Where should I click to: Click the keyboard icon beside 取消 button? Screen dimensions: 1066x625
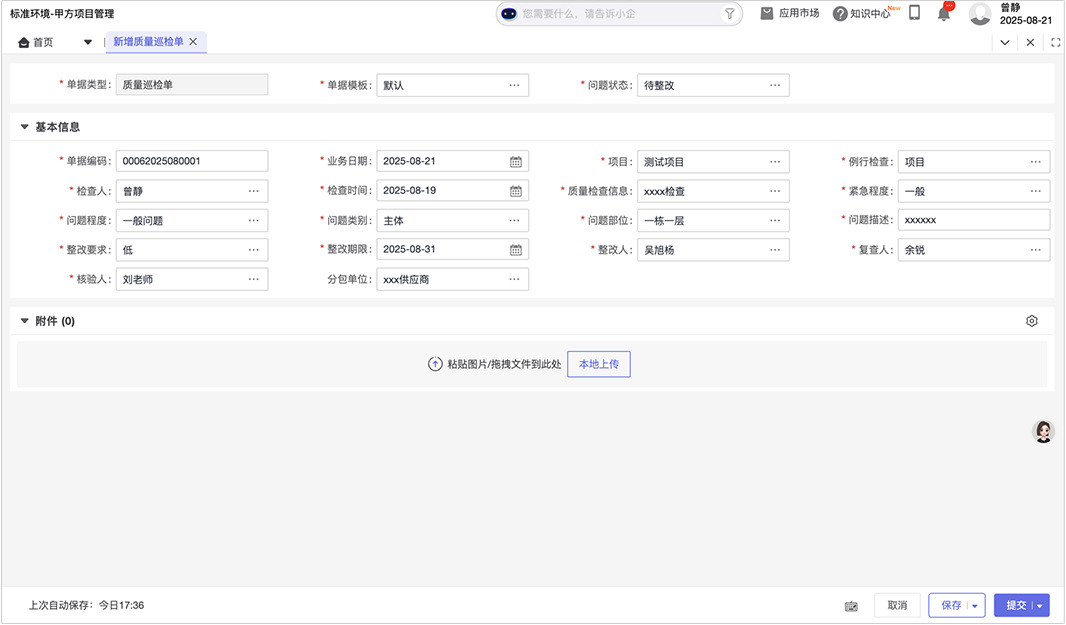point(851,606)
